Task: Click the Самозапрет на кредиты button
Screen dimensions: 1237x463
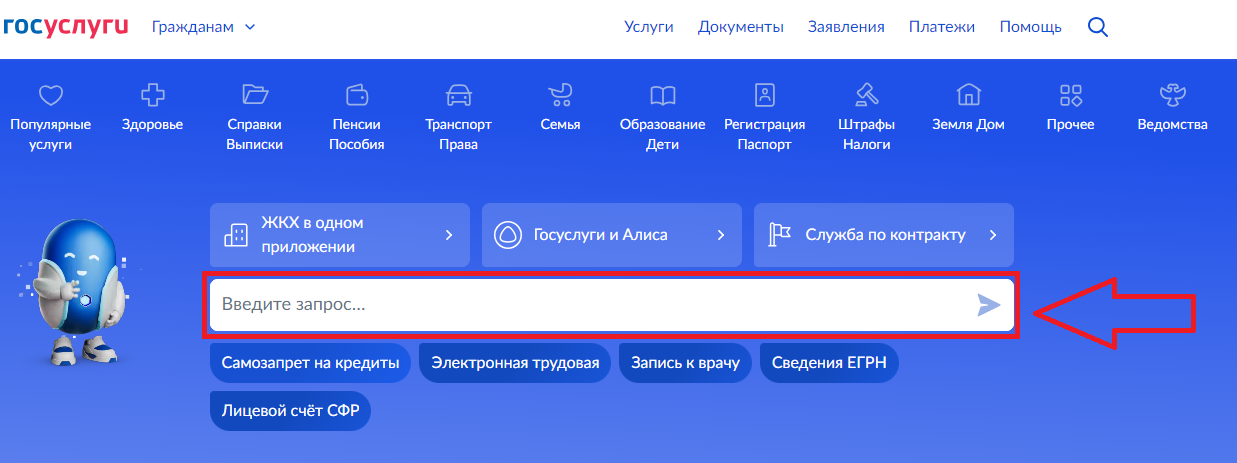Action: point(310,363)
